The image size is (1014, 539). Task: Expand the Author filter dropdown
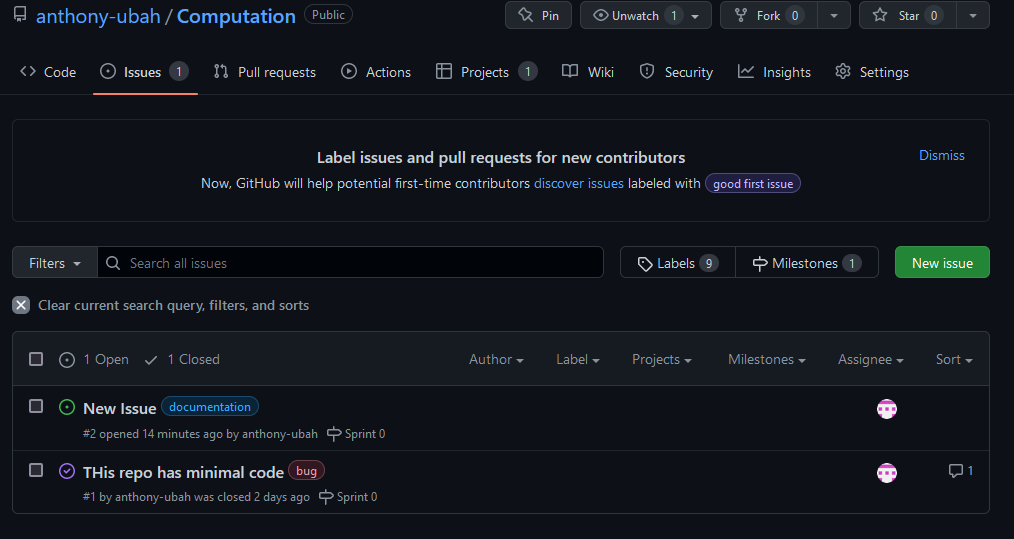tap(496, 359)
